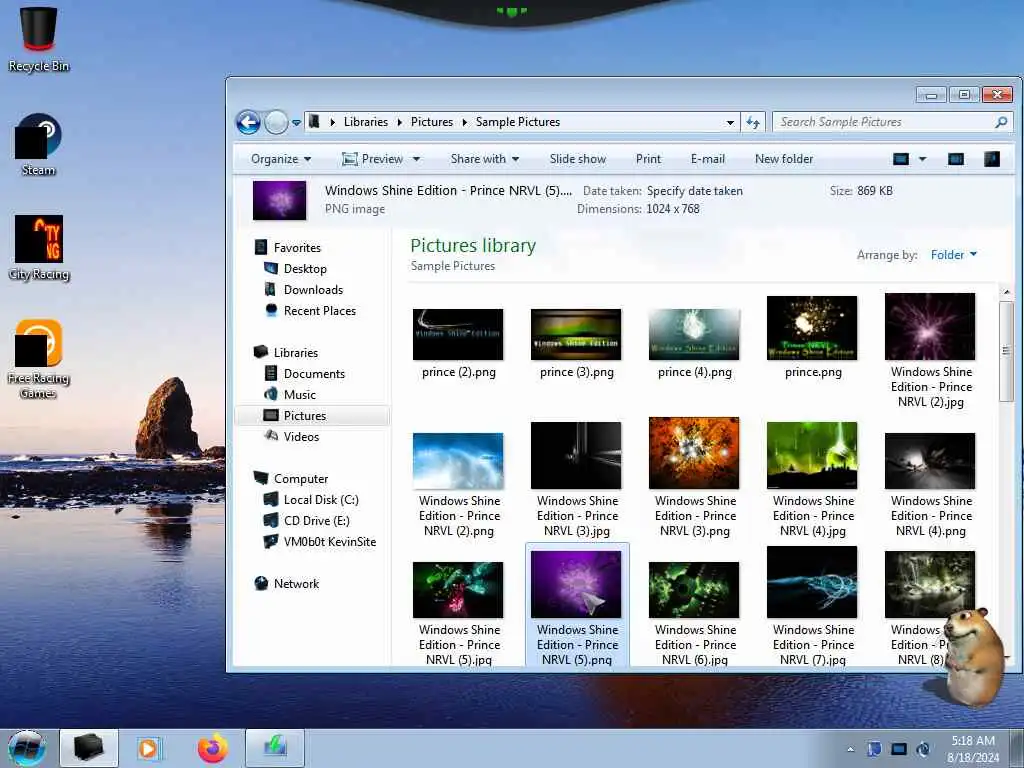Screen dimensions: 1024x768
Task: Select Windows Shine Edition NRVL (4).jpg thumbnail
Action: (x=812, y=455)
